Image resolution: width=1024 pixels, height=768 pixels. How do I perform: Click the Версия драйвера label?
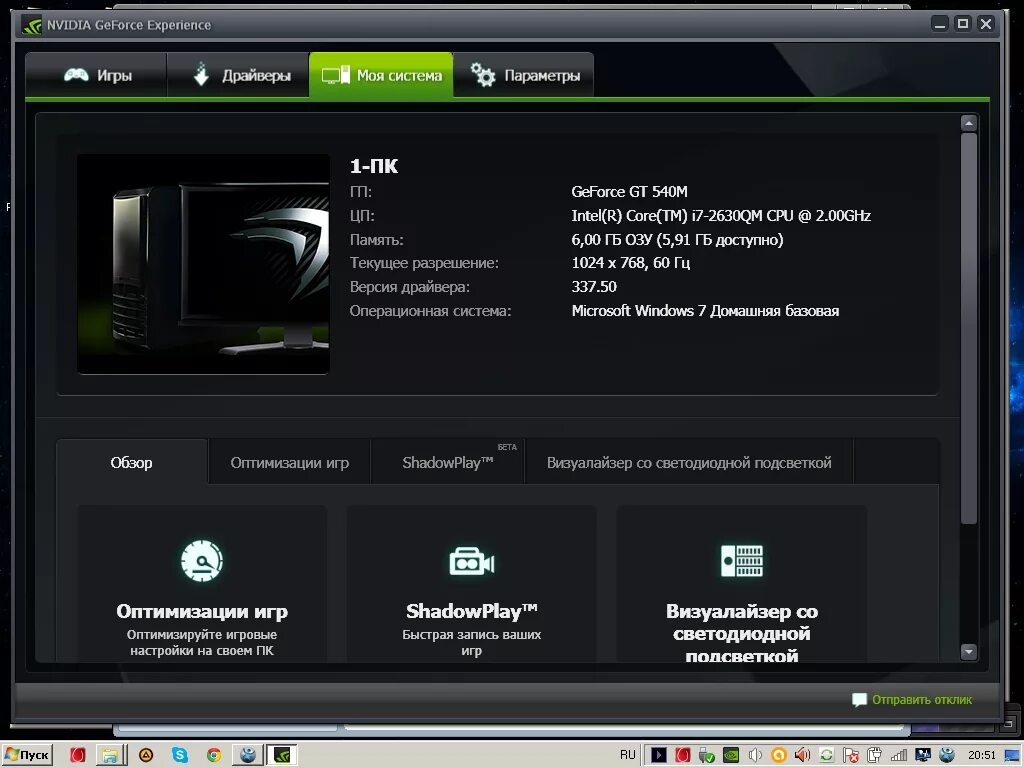(x=409, y=287)
